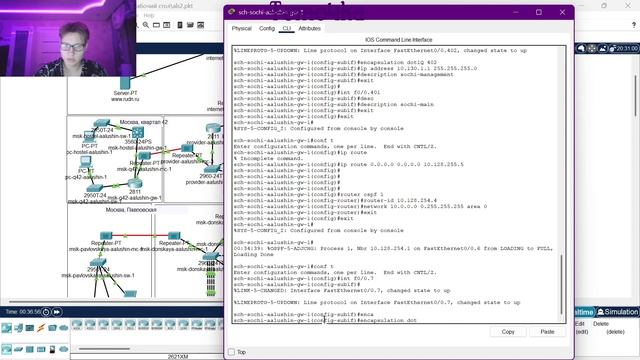Image resolution: width=640 pixels, height=360 pixels.
Task: Toggle the Top checkbox
Action: click(231, 352)
